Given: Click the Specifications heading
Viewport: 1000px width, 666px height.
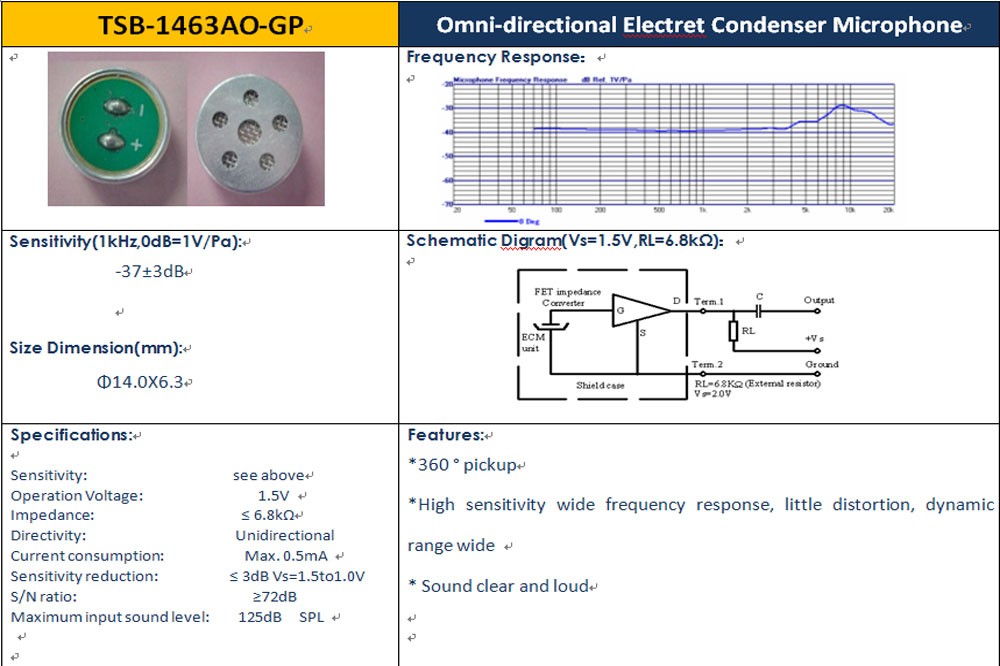Looking at the screenshot, I should [71, 434].
